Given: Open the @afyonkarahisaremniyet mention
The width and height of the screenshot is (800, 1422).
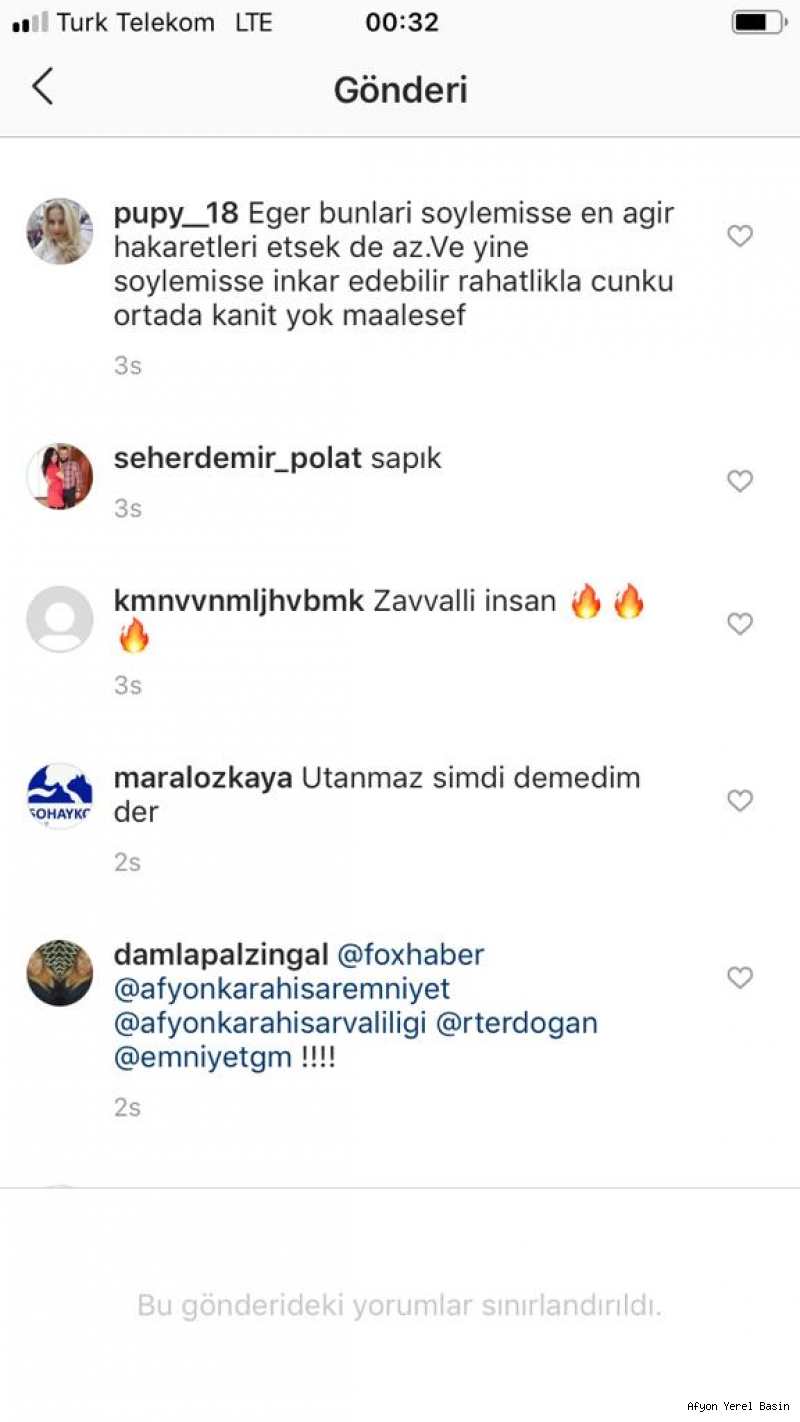Looking at the screenshot, I should 282,989.
